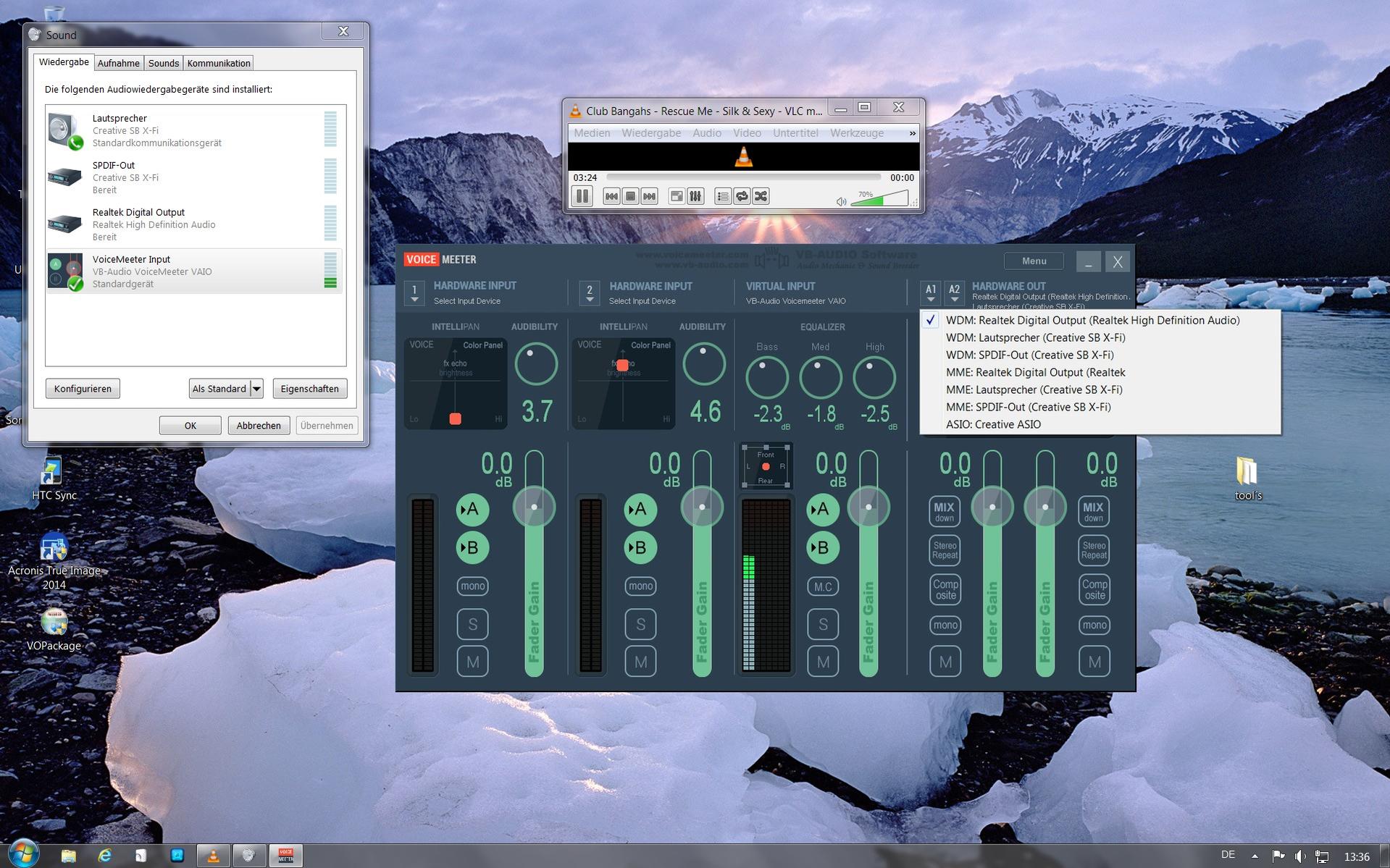Screen dimensions: 1390x868
Task: Open Eigenschaften for the selected device
Action: click(310, 389)
